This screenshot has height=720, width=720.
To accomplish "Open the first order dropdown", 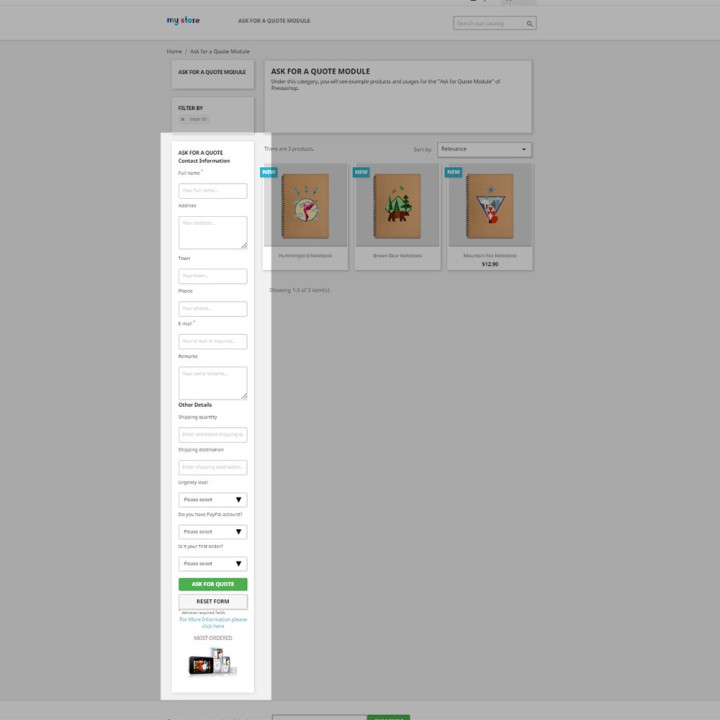I will [x=213, y=563].
